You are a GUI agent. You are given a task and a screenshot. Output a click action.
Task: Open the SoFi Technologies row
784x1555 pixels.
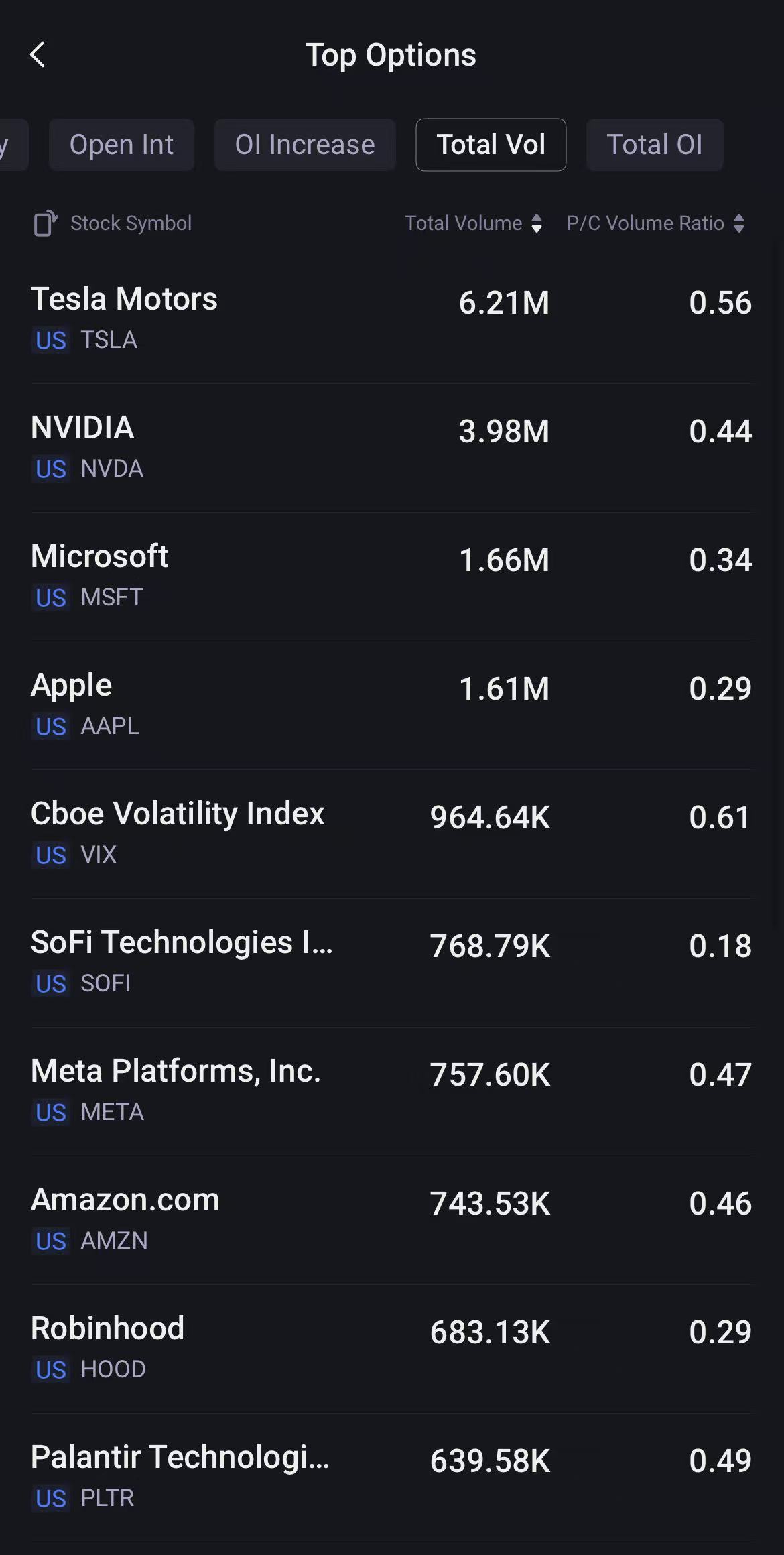click(x=392, y=962)
